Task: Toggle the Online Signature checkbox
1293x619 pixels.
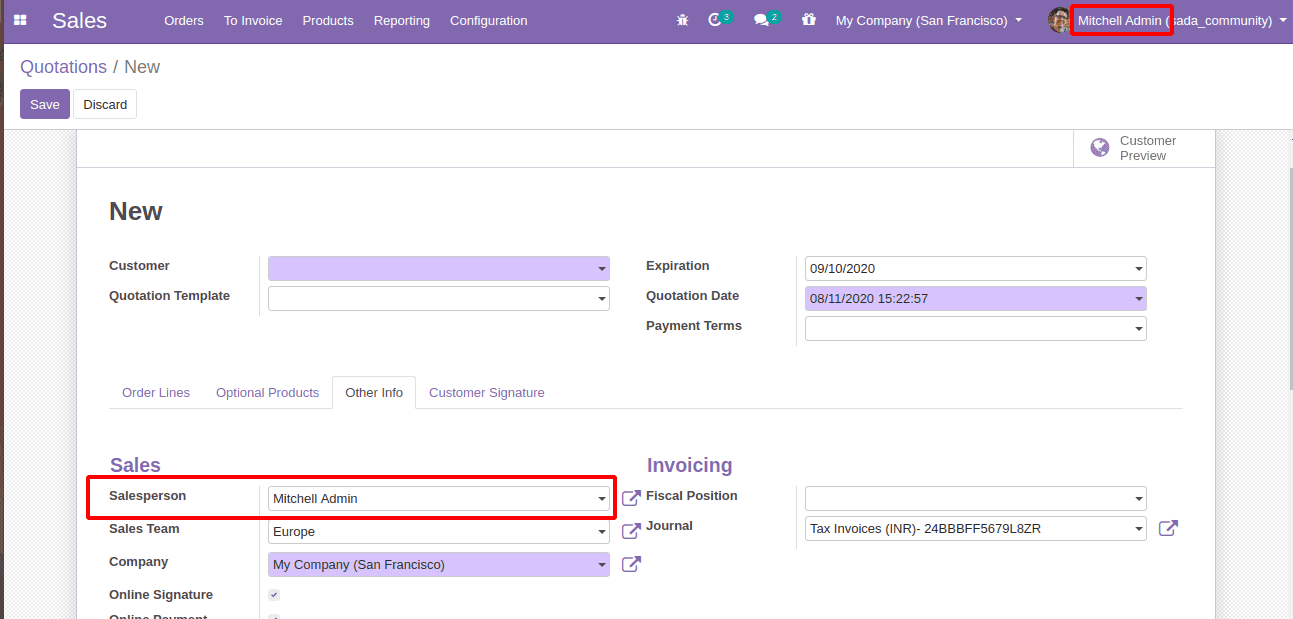Action: (x=274, y=595)
